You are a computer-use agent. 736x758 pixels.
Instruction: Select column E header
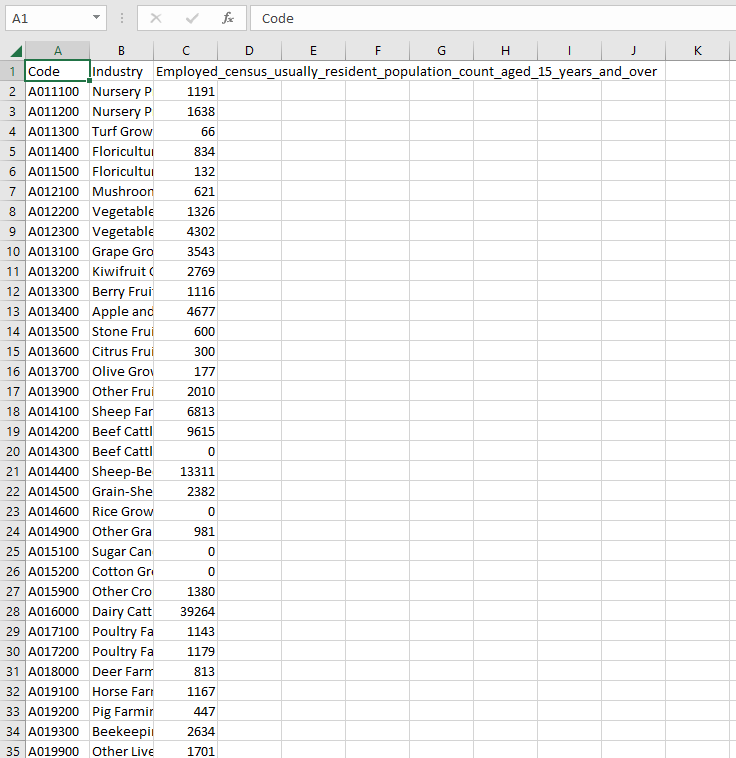pyautogui.click(x=313, y=51)
